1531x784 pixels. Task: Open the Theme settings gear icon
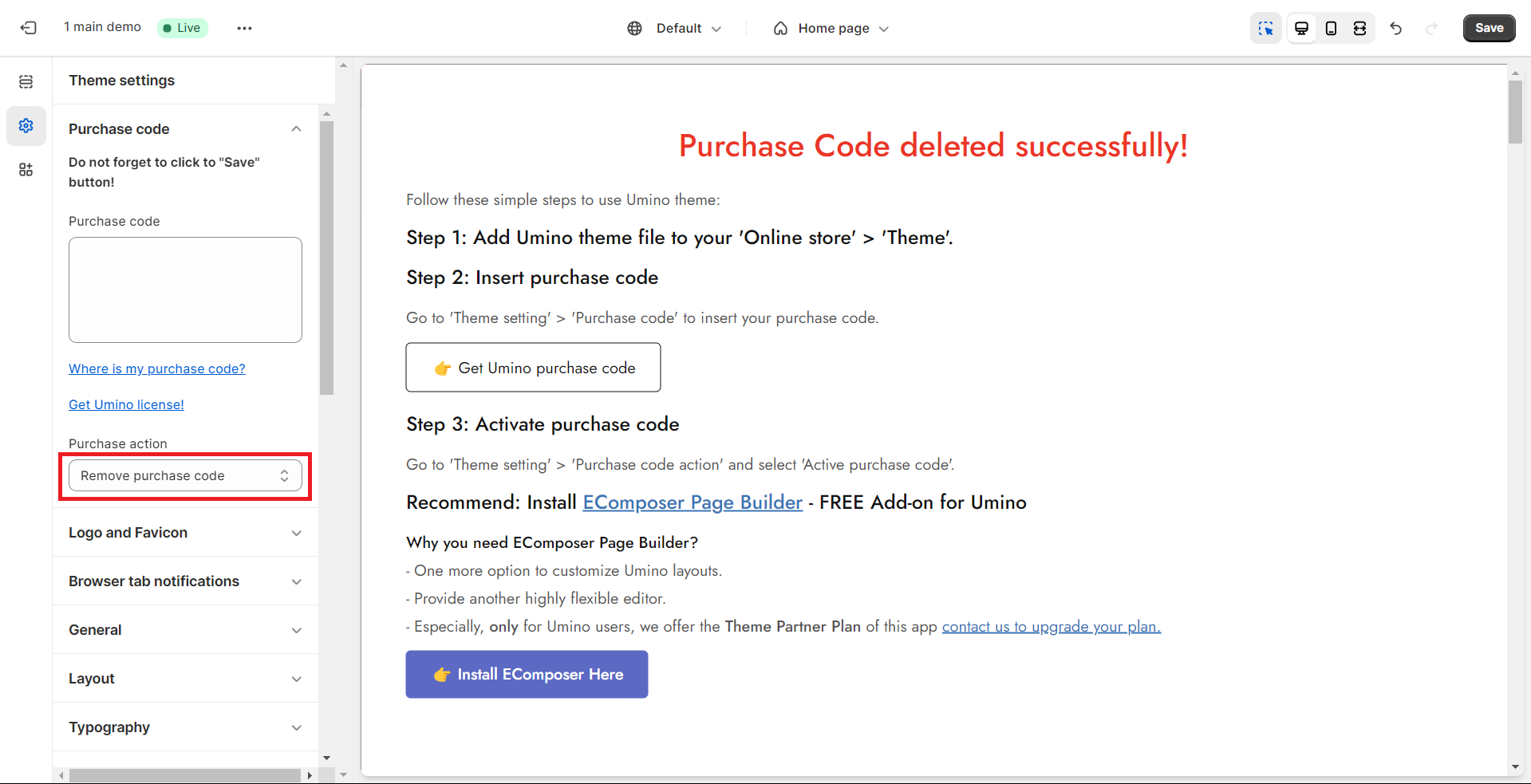click(26, 126)
